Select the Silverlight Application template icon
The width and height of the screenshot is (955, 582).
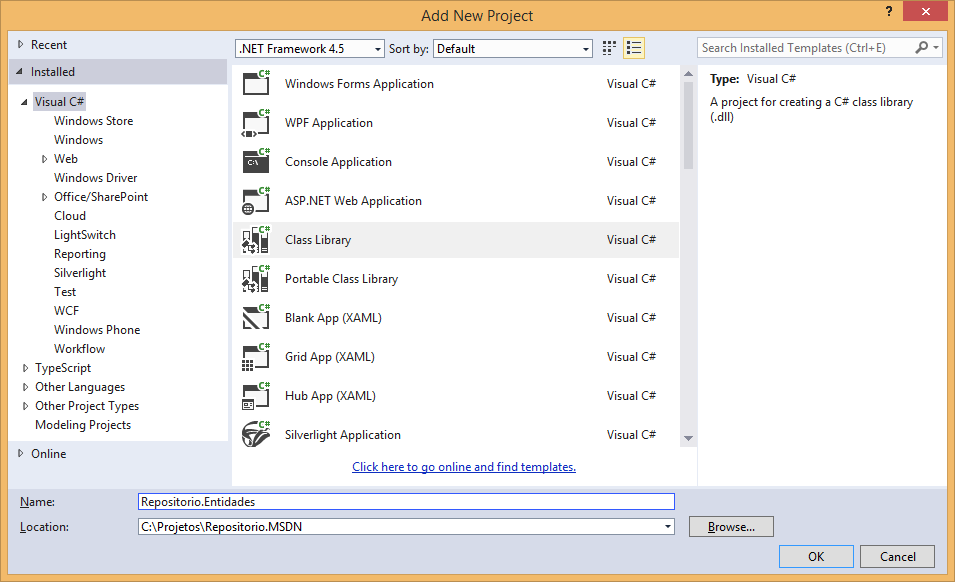256,434
